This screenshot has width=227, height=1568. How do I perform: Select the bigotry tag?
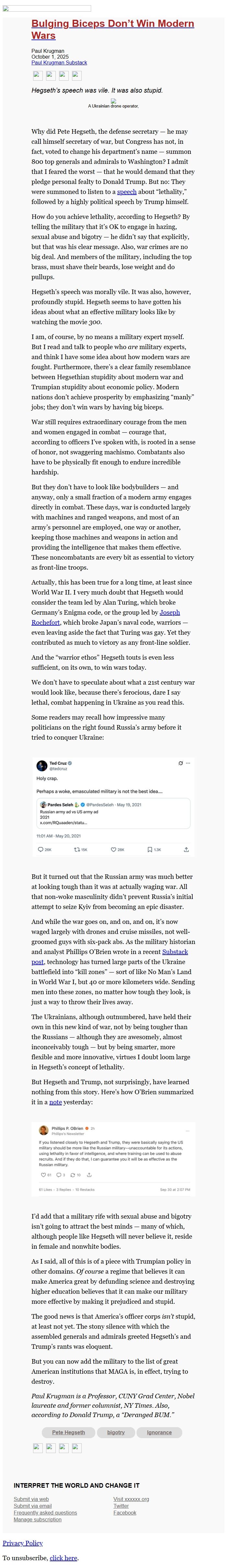click(116, 1432)
